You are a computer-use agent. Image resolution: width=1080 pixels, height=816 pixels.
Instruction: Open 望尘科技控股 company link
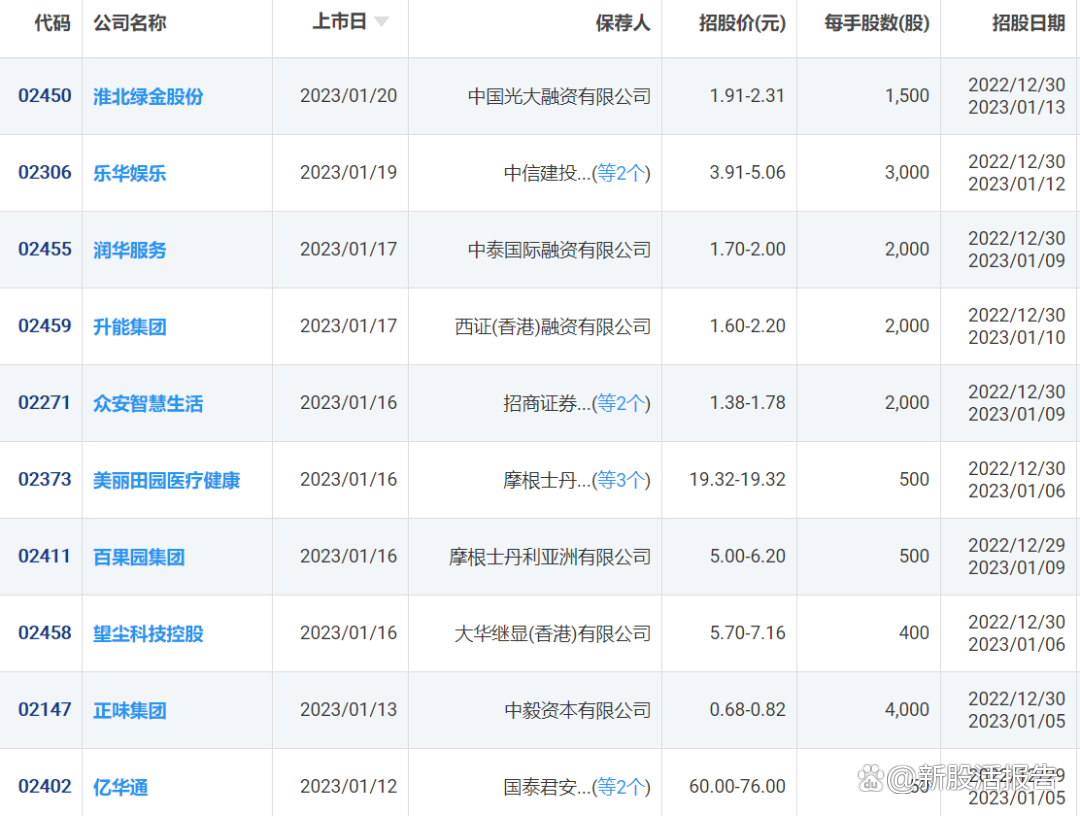148,634
